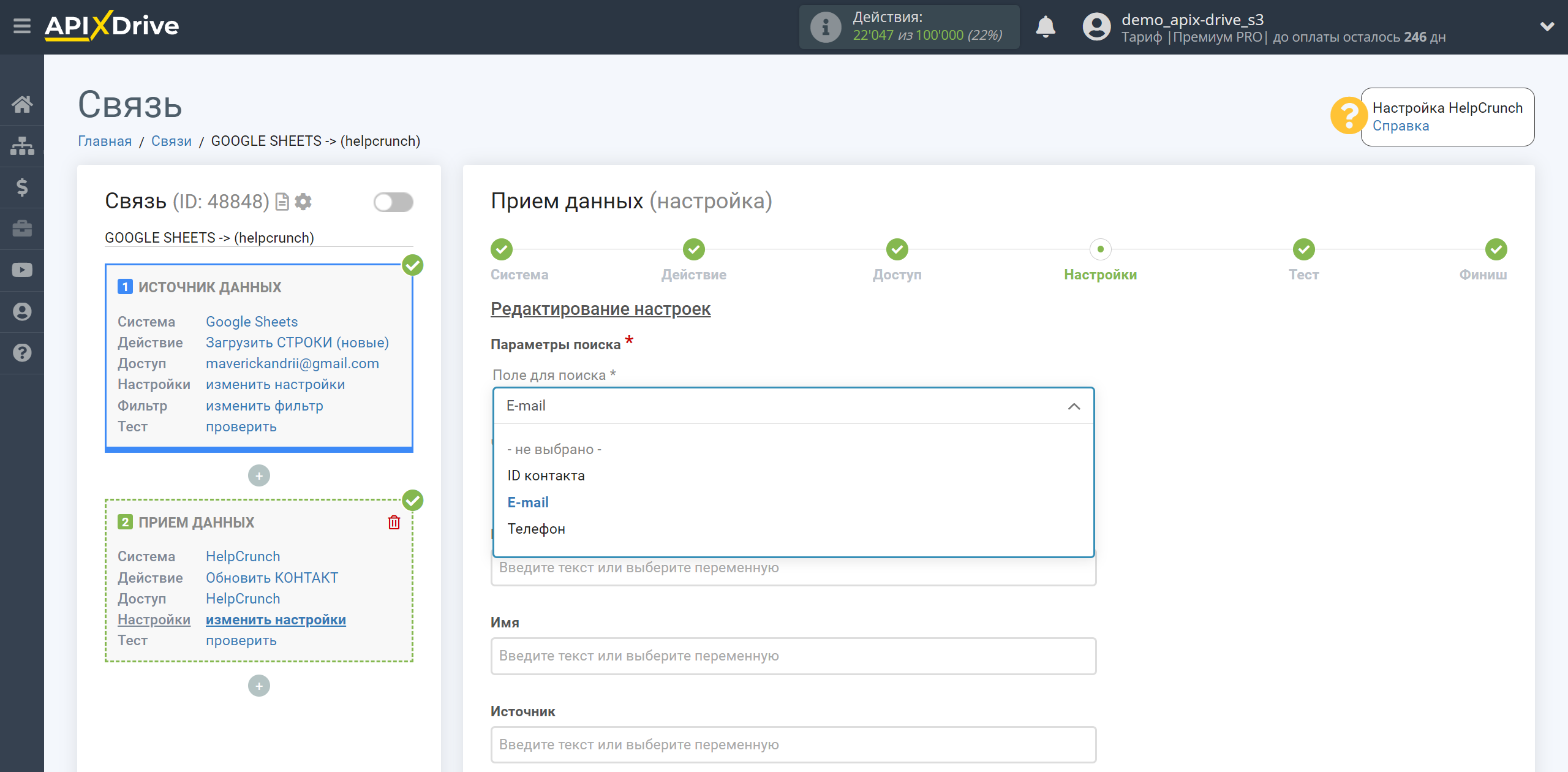Add a step between source and receiver
Image resolution: width=1568 pixels, height=772 pixels.
(259, 475)
